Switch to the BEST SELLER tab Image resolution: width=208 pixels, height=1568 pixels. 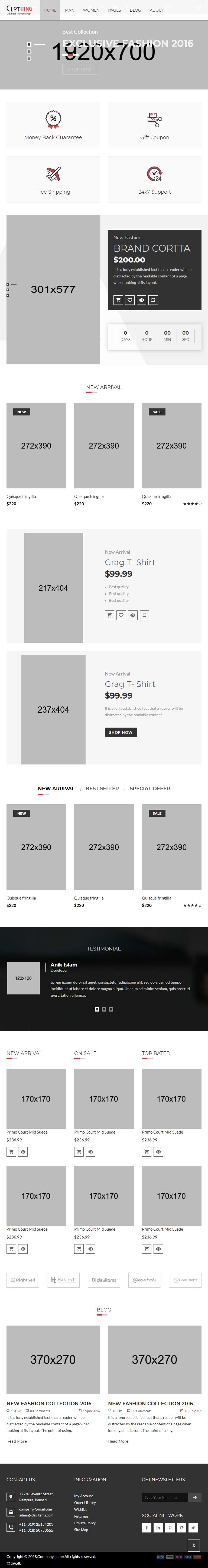(x=102, y=788)
